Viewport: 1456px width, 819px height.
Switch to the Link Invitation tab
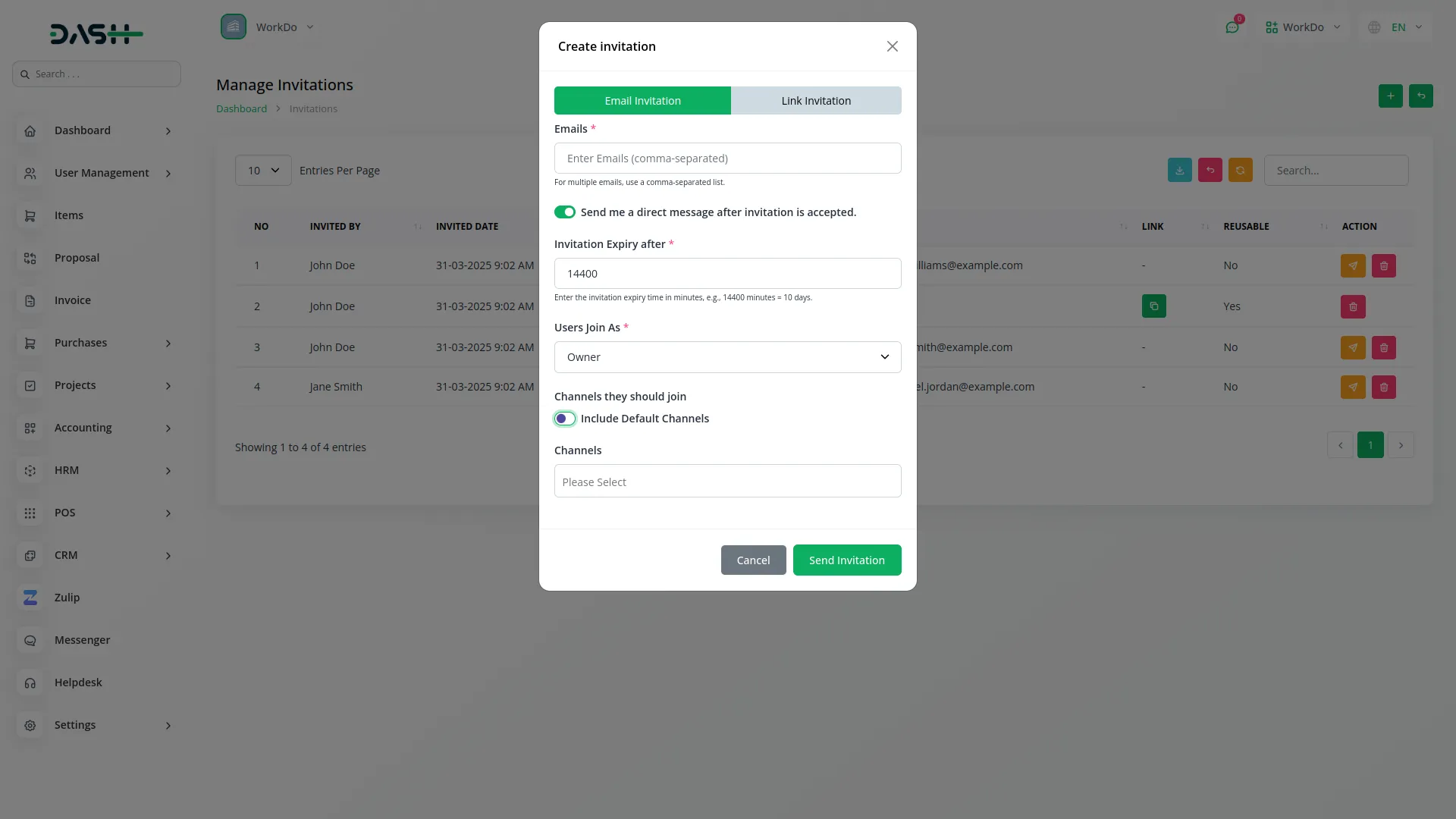pos(816,101)
